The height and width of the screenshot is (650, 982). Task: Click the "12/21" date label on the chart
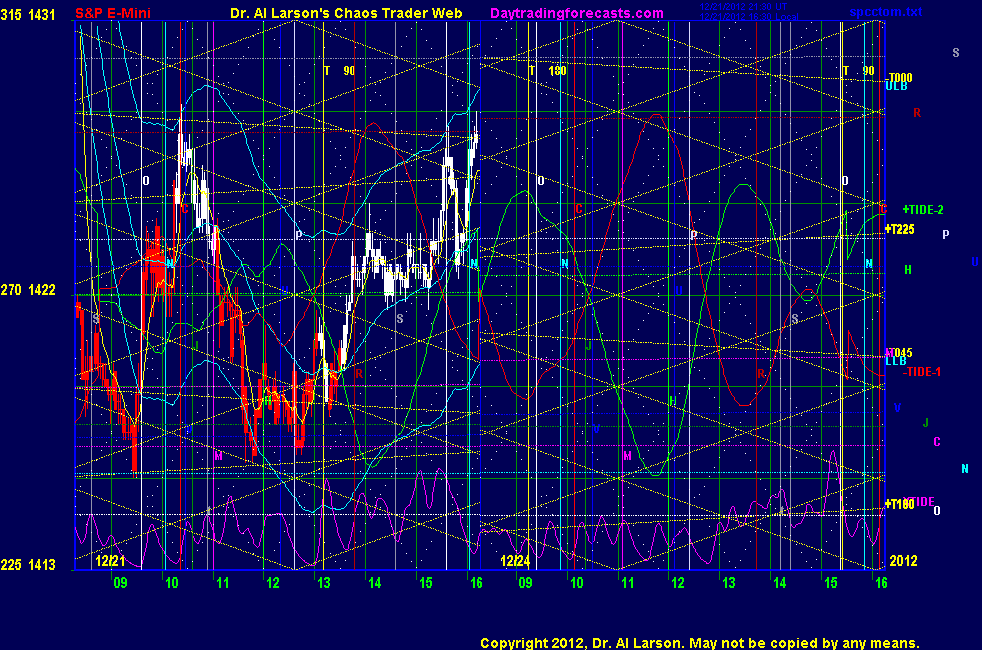click(110, 561)
